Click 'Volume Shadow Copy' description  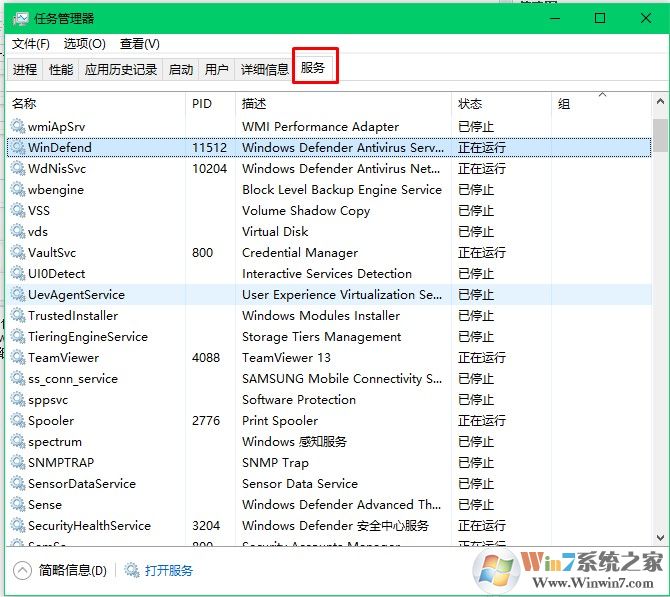[306, 210]
